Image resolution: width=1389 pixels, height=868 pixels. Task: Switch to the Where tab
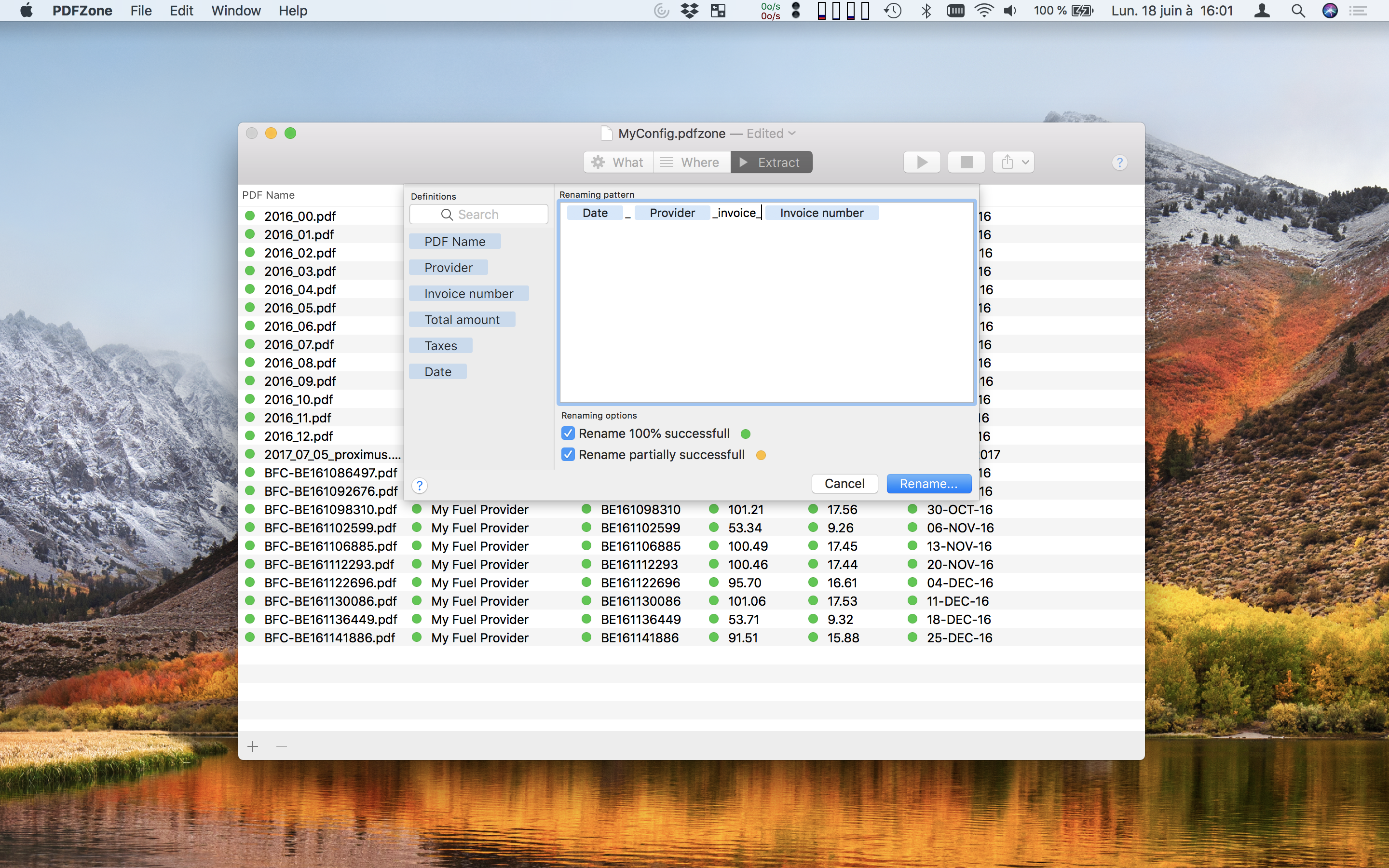point(691,163)
